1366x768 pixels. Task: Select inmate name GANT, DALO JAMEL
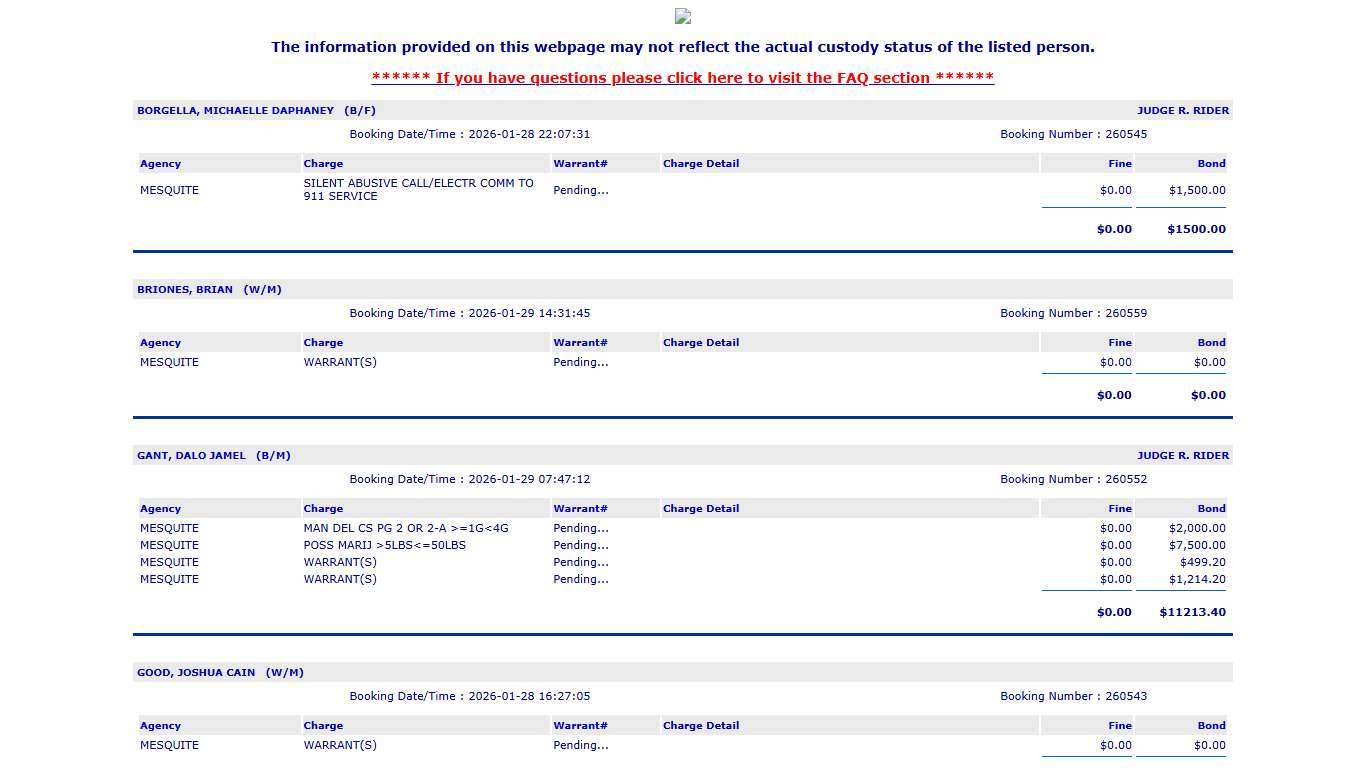(191, 456)
